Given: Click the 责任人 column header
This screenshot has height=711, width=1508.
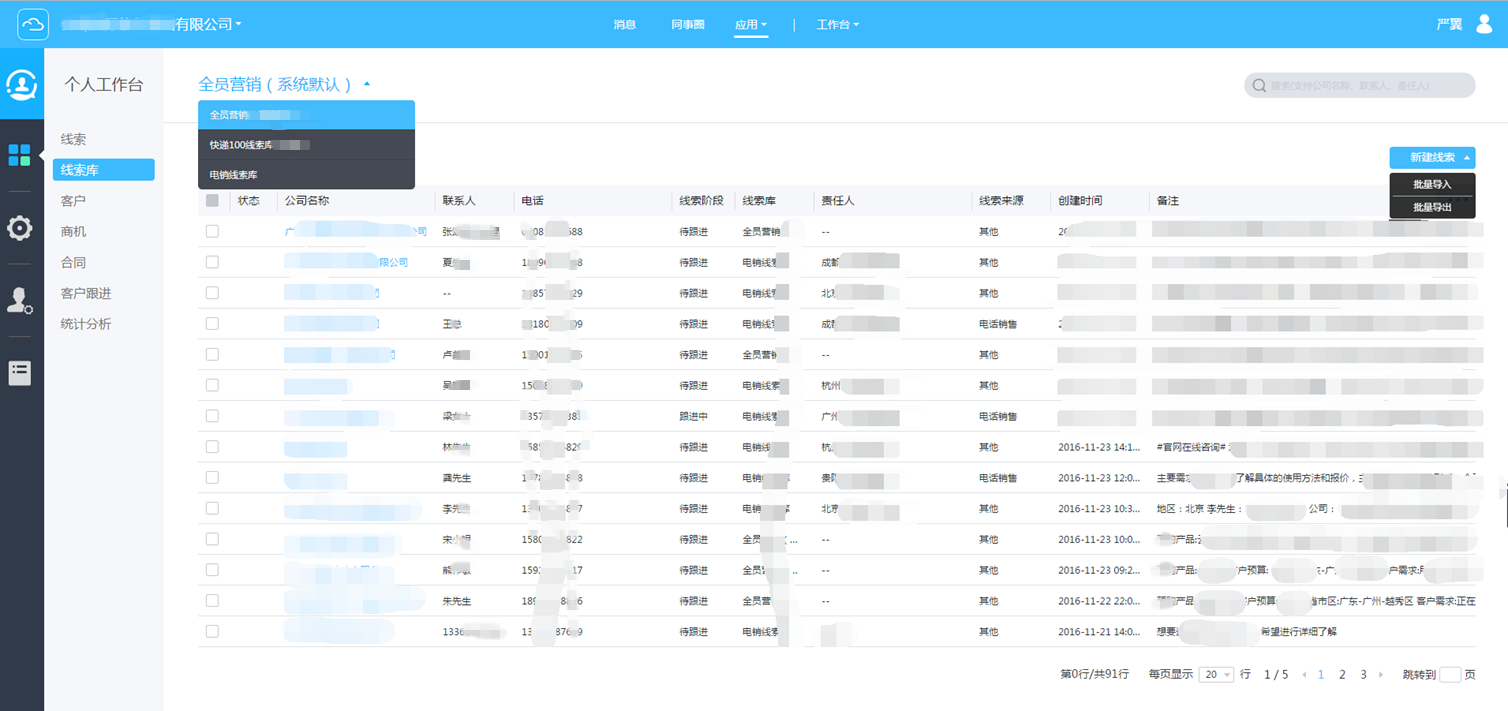Looking at the screenshot, I should tap(838, 201).
